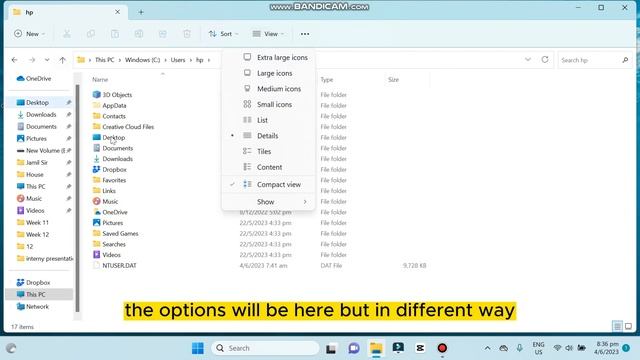640x360 pixels.
Task: Click the Users breadcrumb
Action: pos(178,60)
